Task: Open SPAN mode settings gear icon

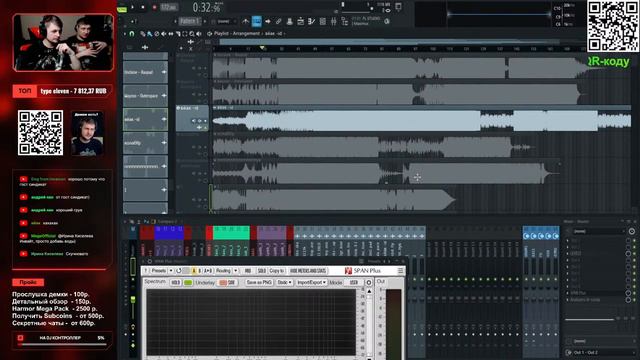Action: click(x=369, y=282)
